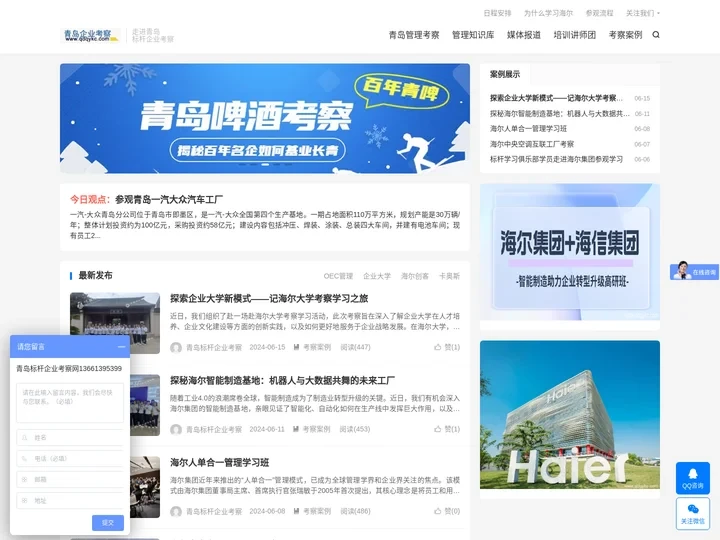Select the OEC管理 tag tab
The image size is (720, 540).
coord(338,276)
